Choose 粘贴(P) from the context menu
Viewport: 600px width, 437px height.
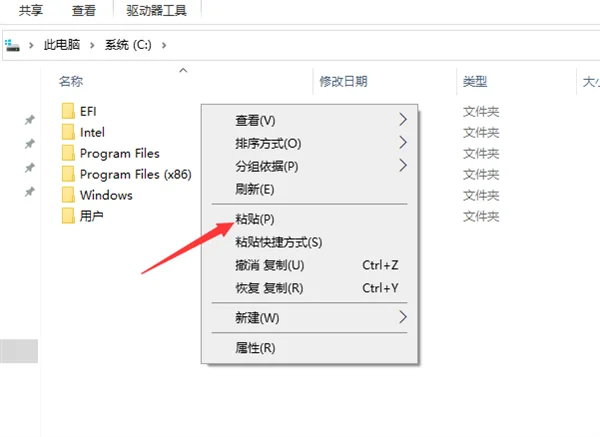tap(310, 219)
